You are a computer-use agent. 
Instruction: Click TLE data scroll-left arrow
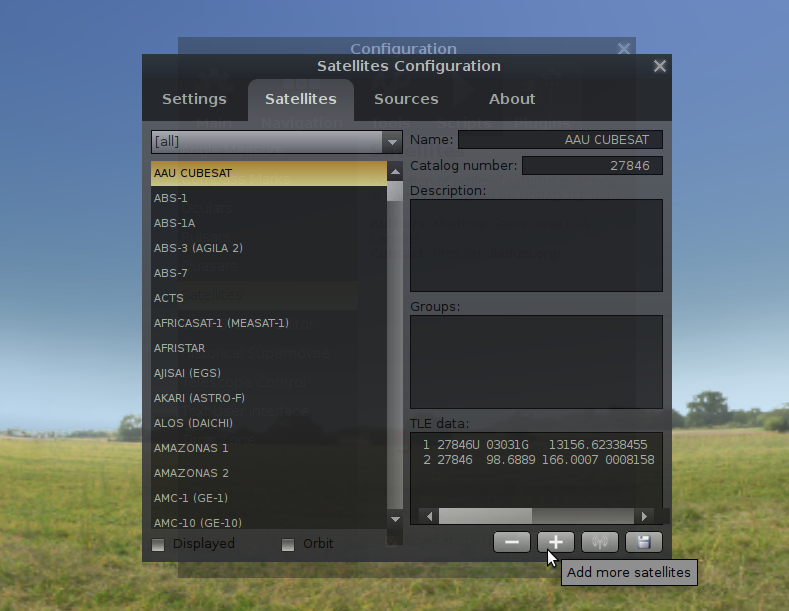(429, 516)
